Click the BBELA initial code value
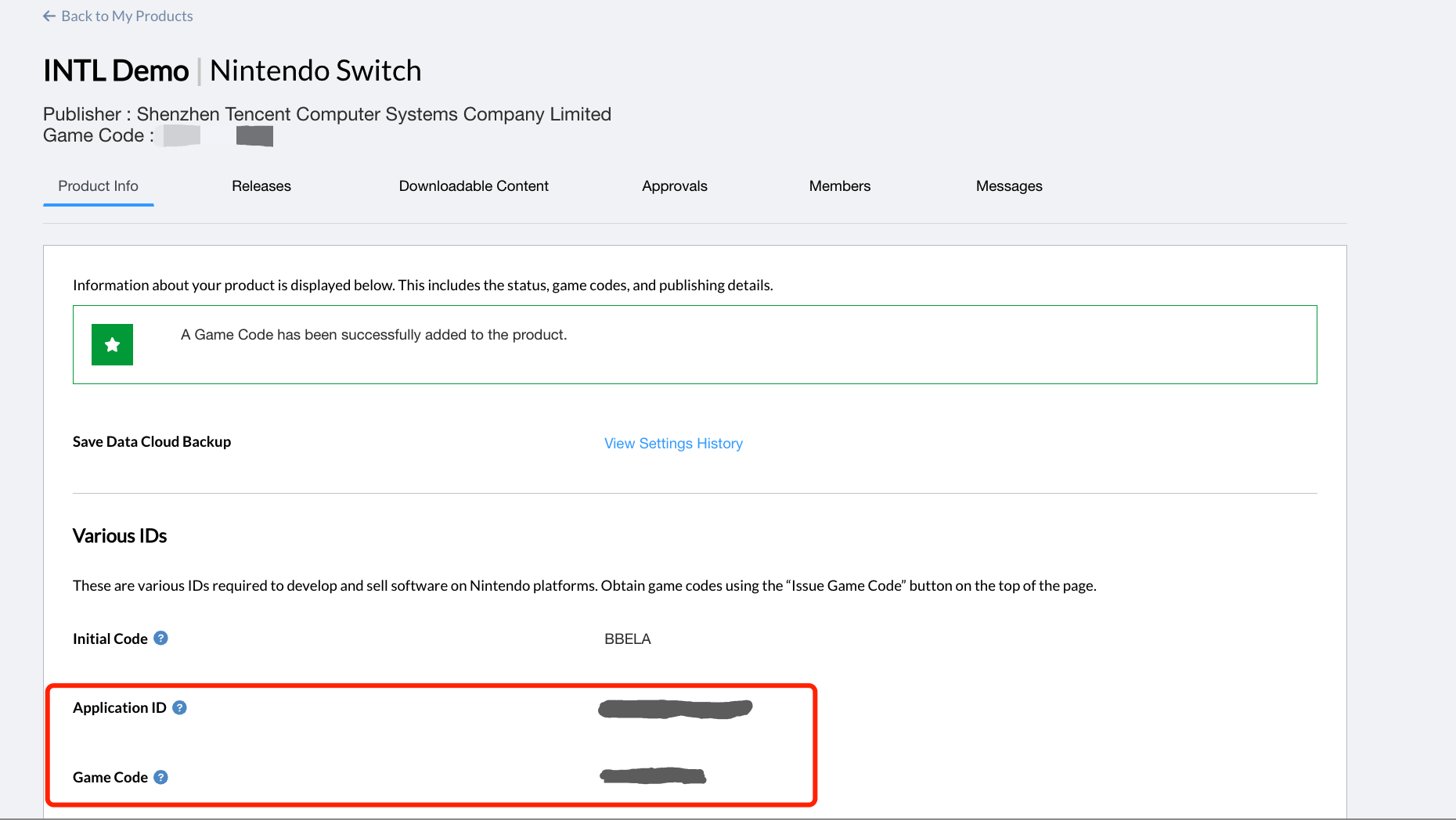Screen dimensions: 1456x820 click(627, 639)
